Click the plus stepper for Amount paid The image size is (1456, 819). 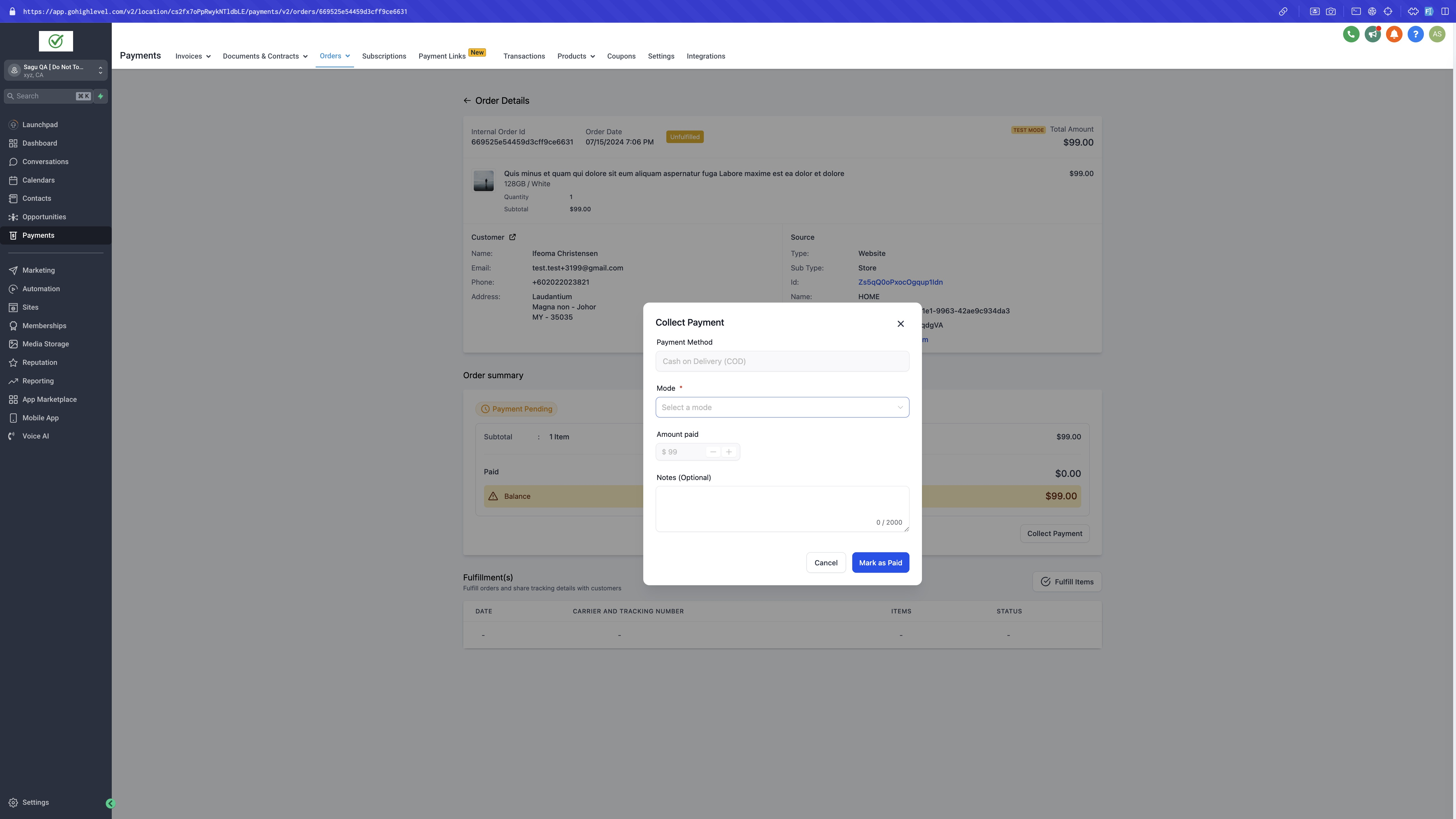729,452
